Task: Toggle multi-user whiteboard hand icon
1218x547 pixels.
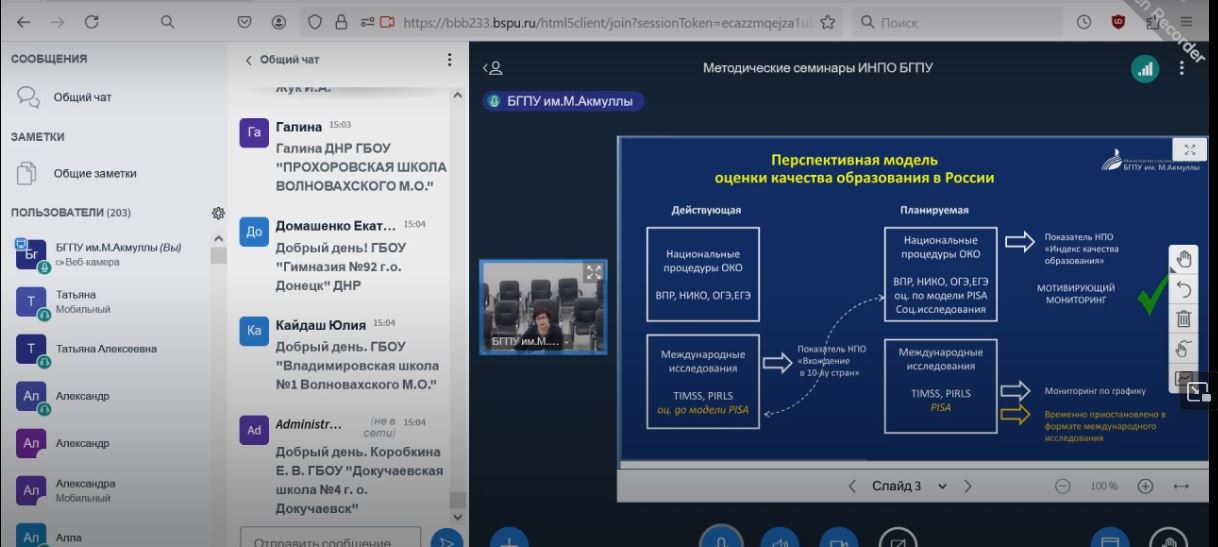Action: 1183,349
